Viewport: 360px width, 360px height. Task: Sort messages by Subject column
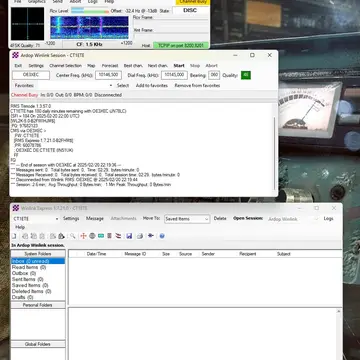(x=284, y=254)
